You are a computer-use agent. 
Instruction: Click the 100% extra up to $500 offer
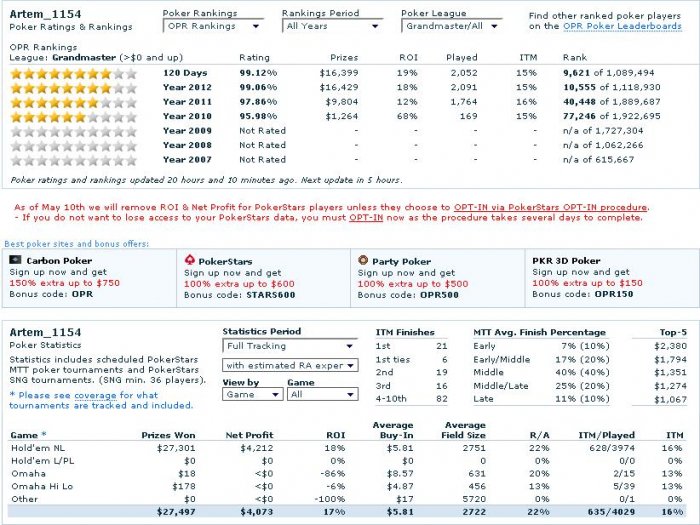click(413, 284)
